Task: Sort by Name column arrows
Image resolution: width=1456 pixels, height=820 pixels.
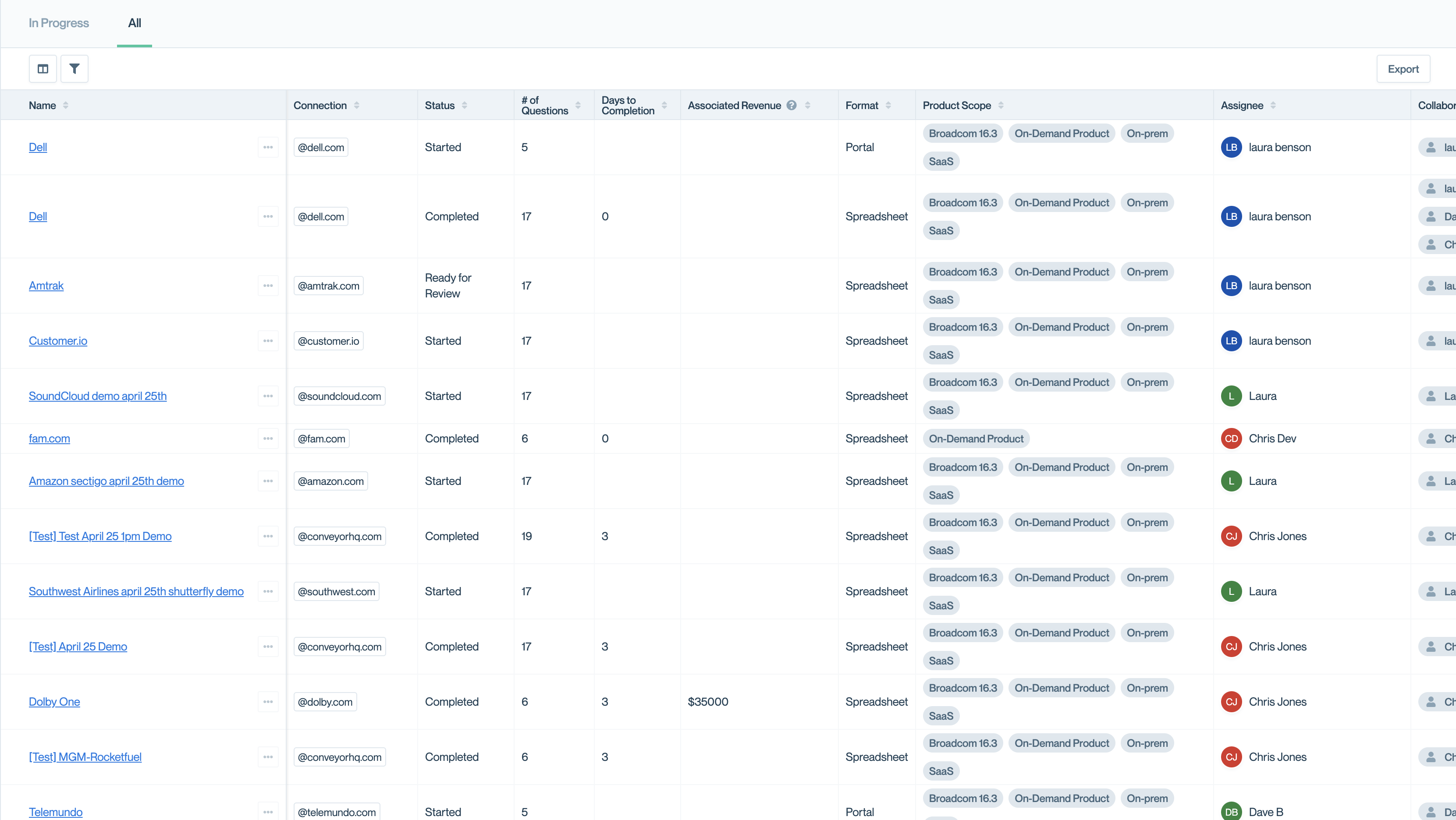Action: point(66,105)
